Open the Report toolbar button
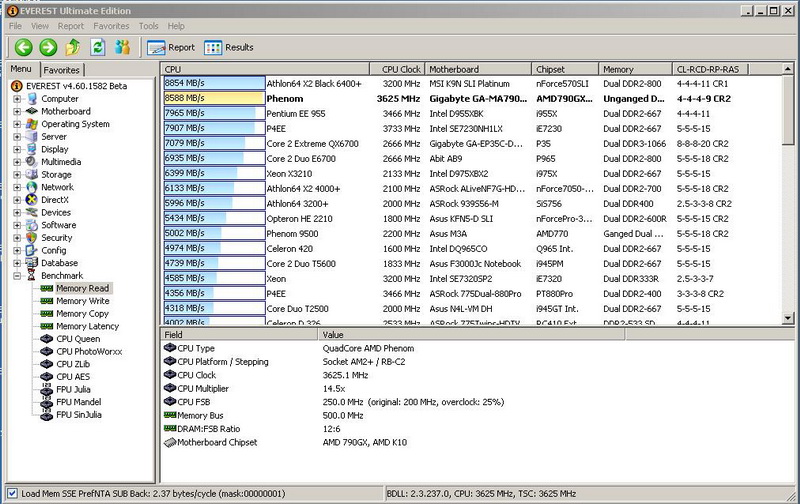Viewport: 800px width, 504px height. tap(171, 47)
